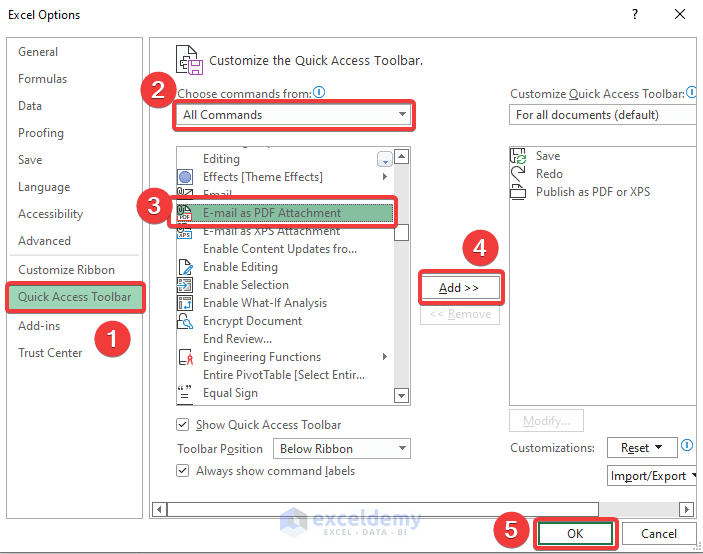This screenshot has height=554, width=703.
Task: Click the Equal Sign icon
Action: pyautogui.click(x=185, y=393)
